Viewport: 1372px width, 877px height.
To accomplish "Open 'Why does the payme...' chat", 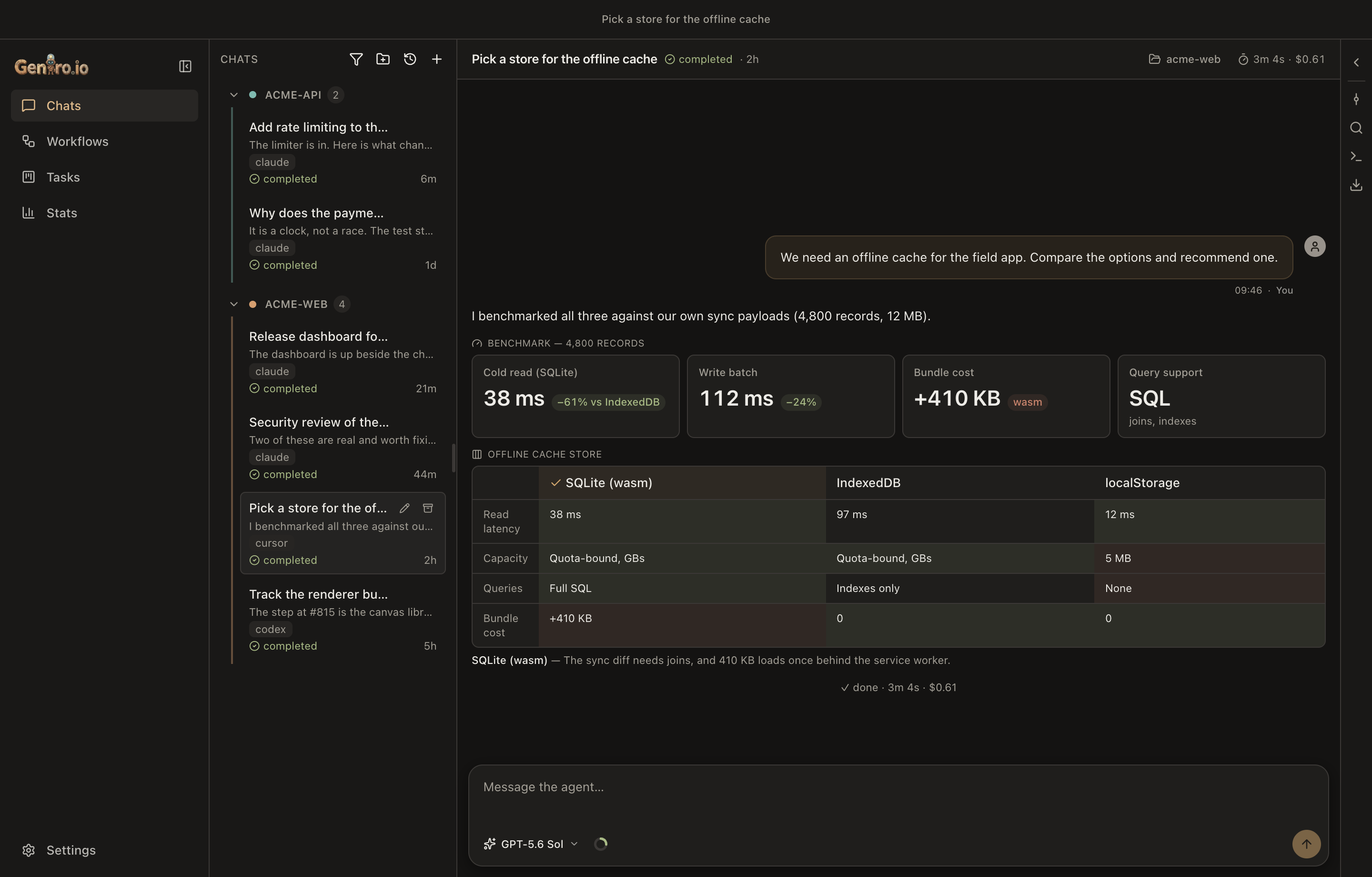I will [x=343, y=238].
